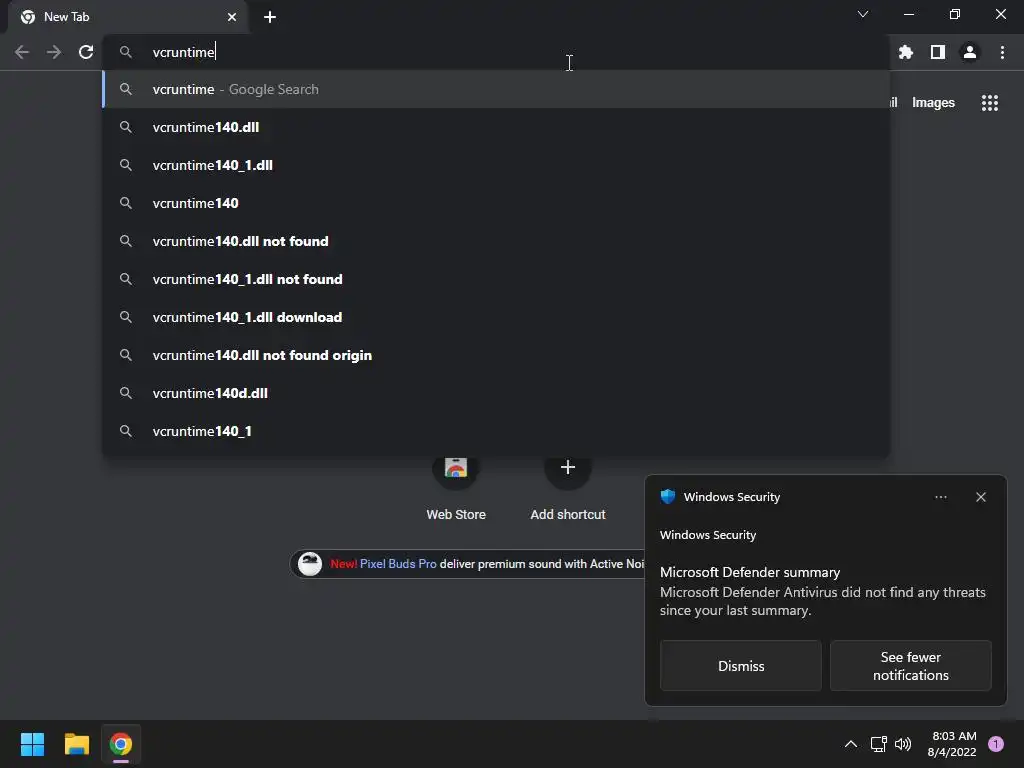Choose the 'vcruntime140.dll' suggestion
The image size is (1024, 768).
496,127
